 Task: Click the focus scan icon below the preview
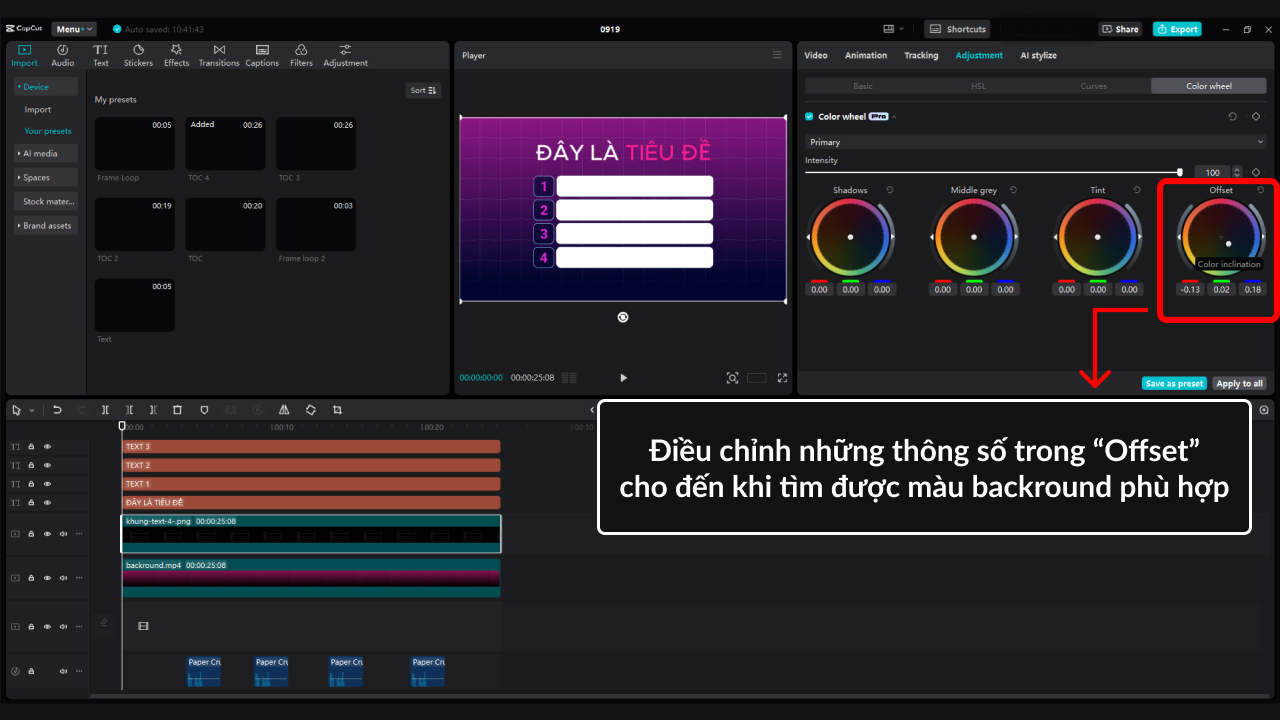[733, 378]
